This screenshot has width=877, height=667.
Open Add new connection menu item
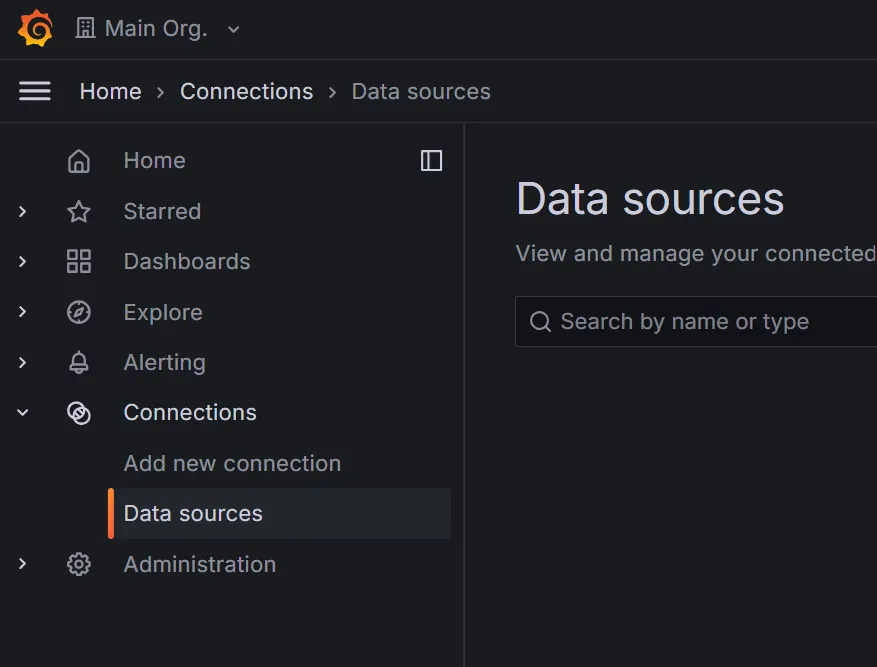(232, 463)
